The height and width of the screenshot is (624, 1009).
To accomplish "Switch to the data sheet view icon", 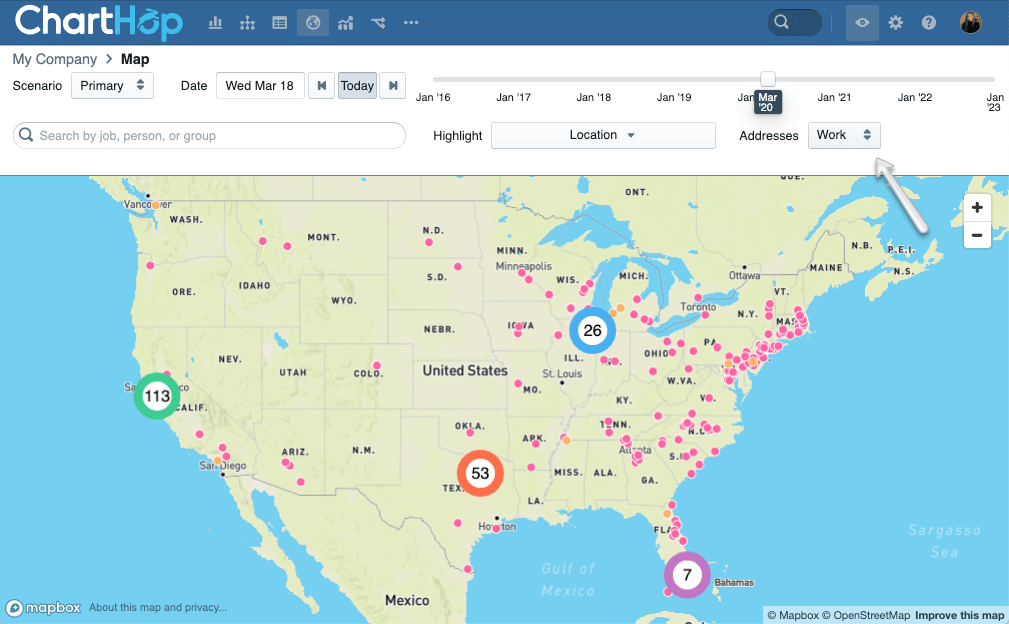I will pos(279,21).
